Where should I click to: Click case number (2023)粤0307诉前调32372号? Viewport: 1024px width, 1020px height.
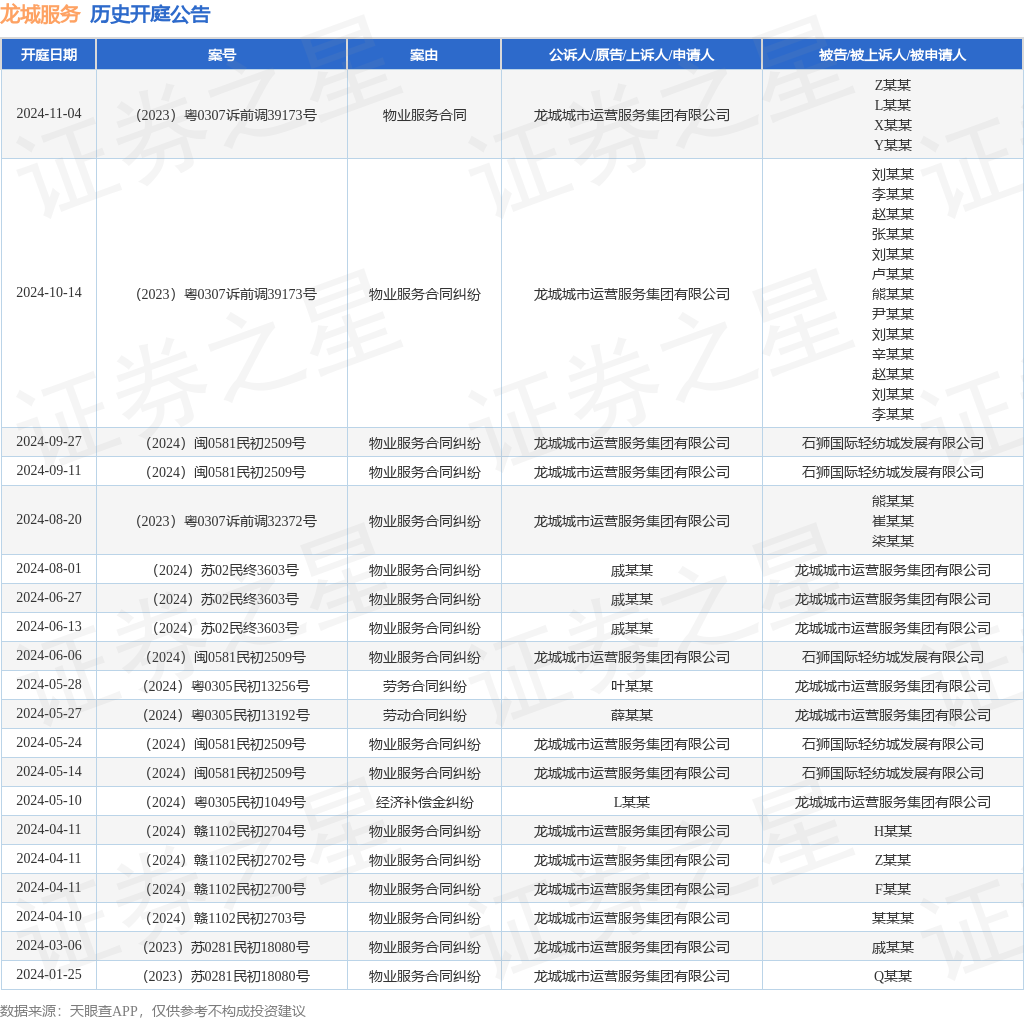click(x=226, y=521)
